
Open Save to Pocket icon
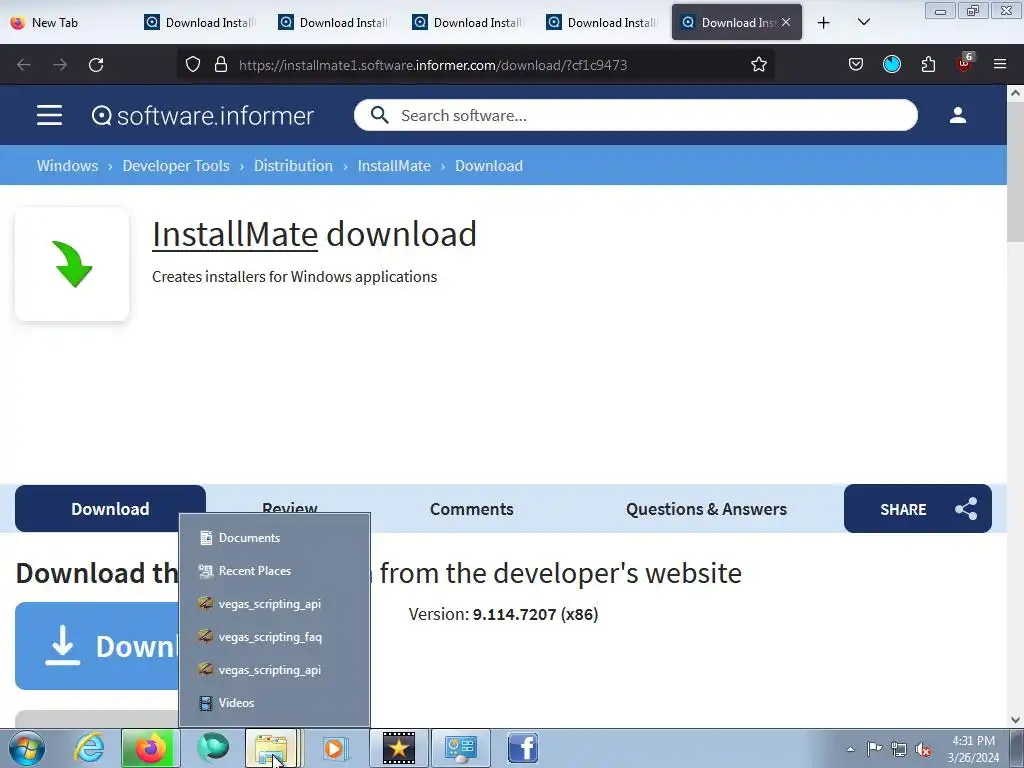(856, 65)
